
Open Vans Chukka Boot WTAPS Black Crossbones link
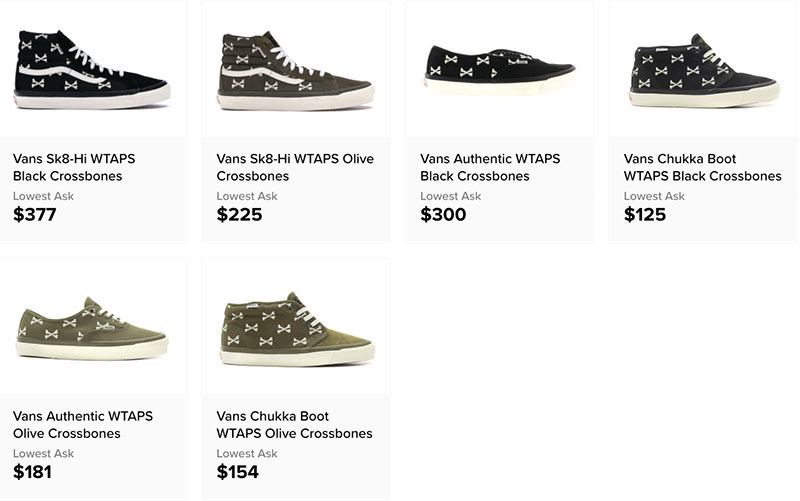pos(702,167)
